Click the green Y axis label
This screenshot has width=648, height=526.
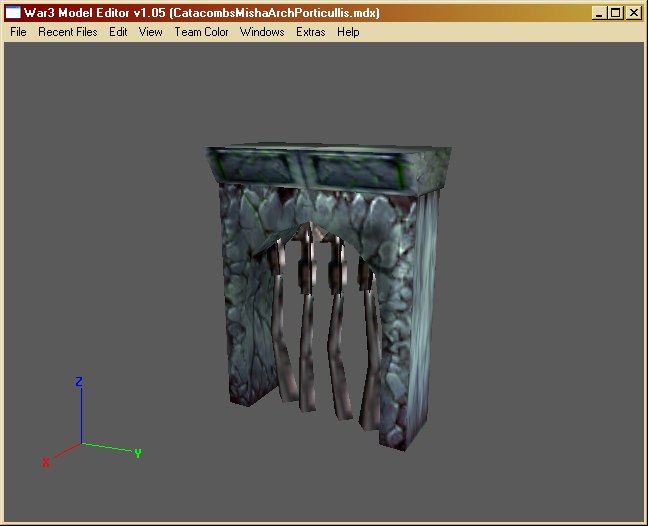pos(138,453)
